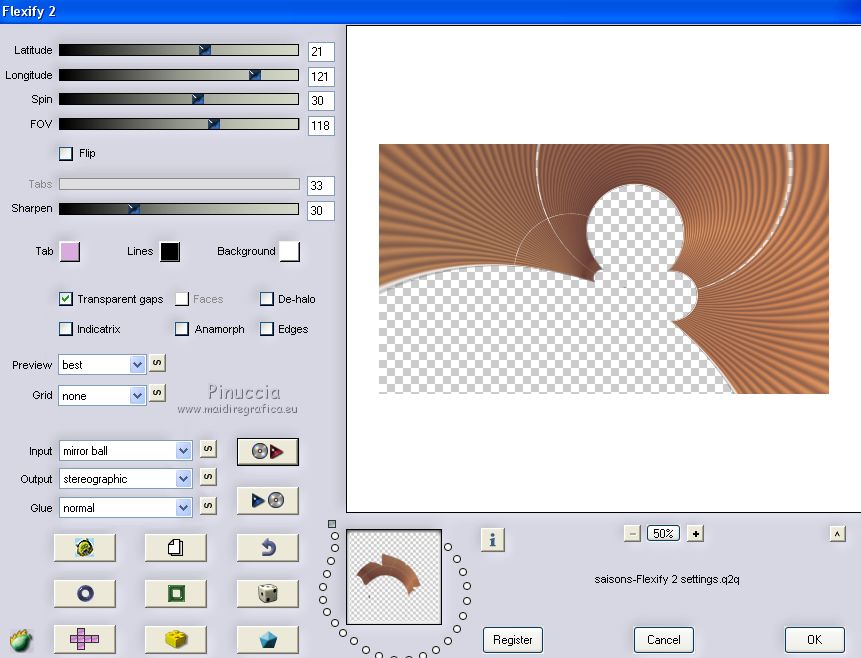This screenshot has height=658, width=861.
Task: Click the settings filename text
Action: 667,579
